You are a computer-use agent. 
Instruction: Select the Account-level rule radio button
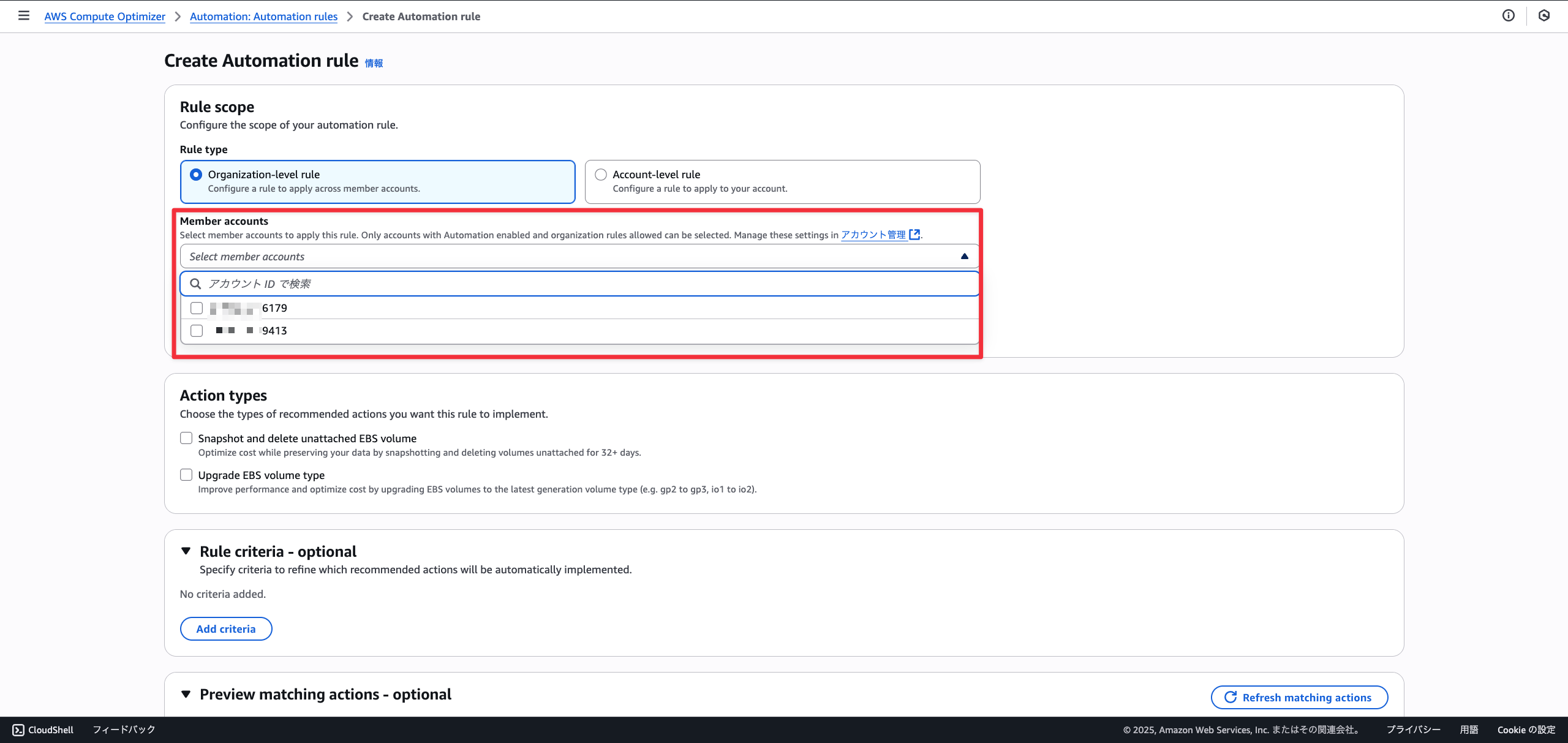601,175
